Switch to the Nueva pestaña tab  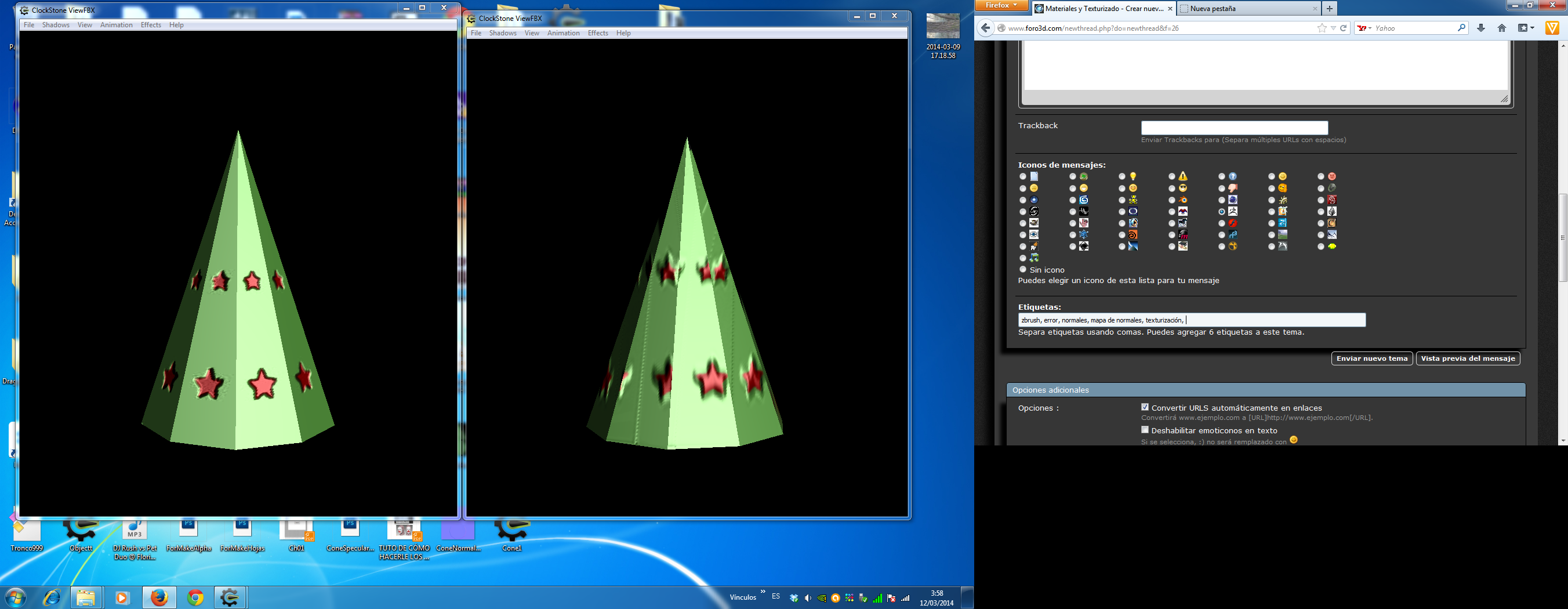[x=1249, y=9]
